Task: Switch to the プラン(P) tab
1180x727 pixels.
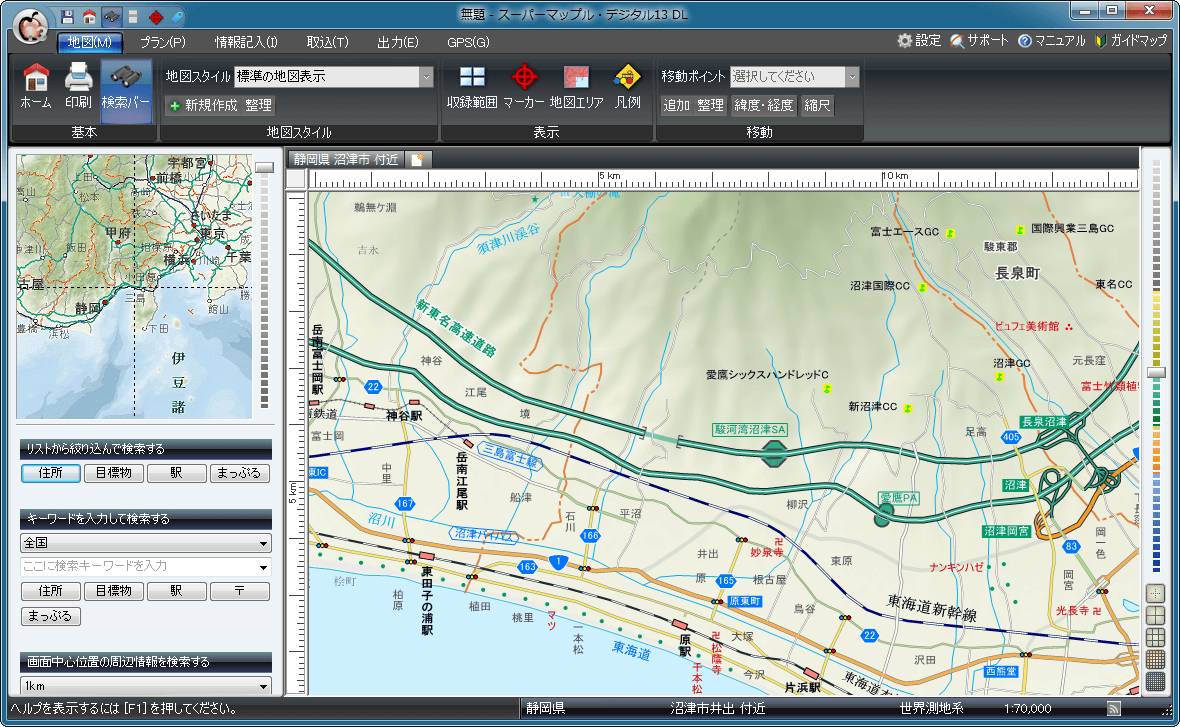Action: click(163, 42)
